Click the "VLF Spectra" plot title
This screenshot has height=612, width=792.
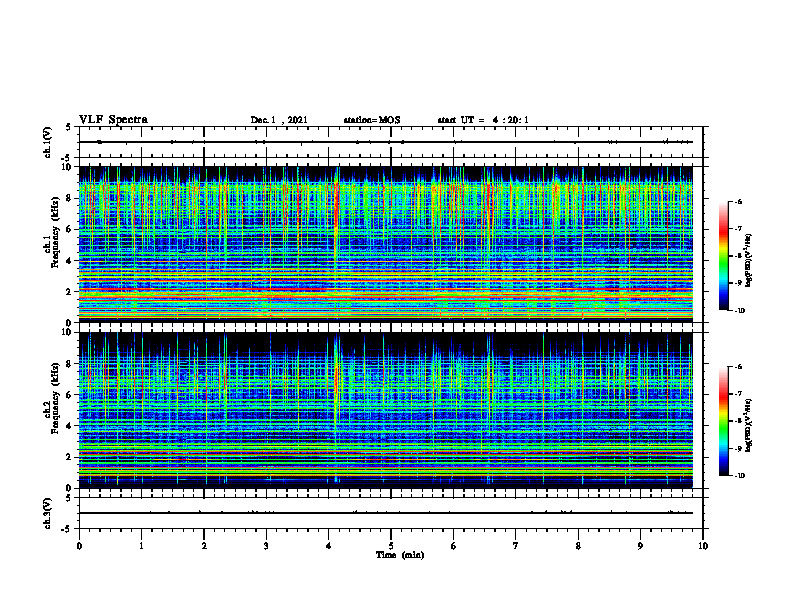[113, 120]
